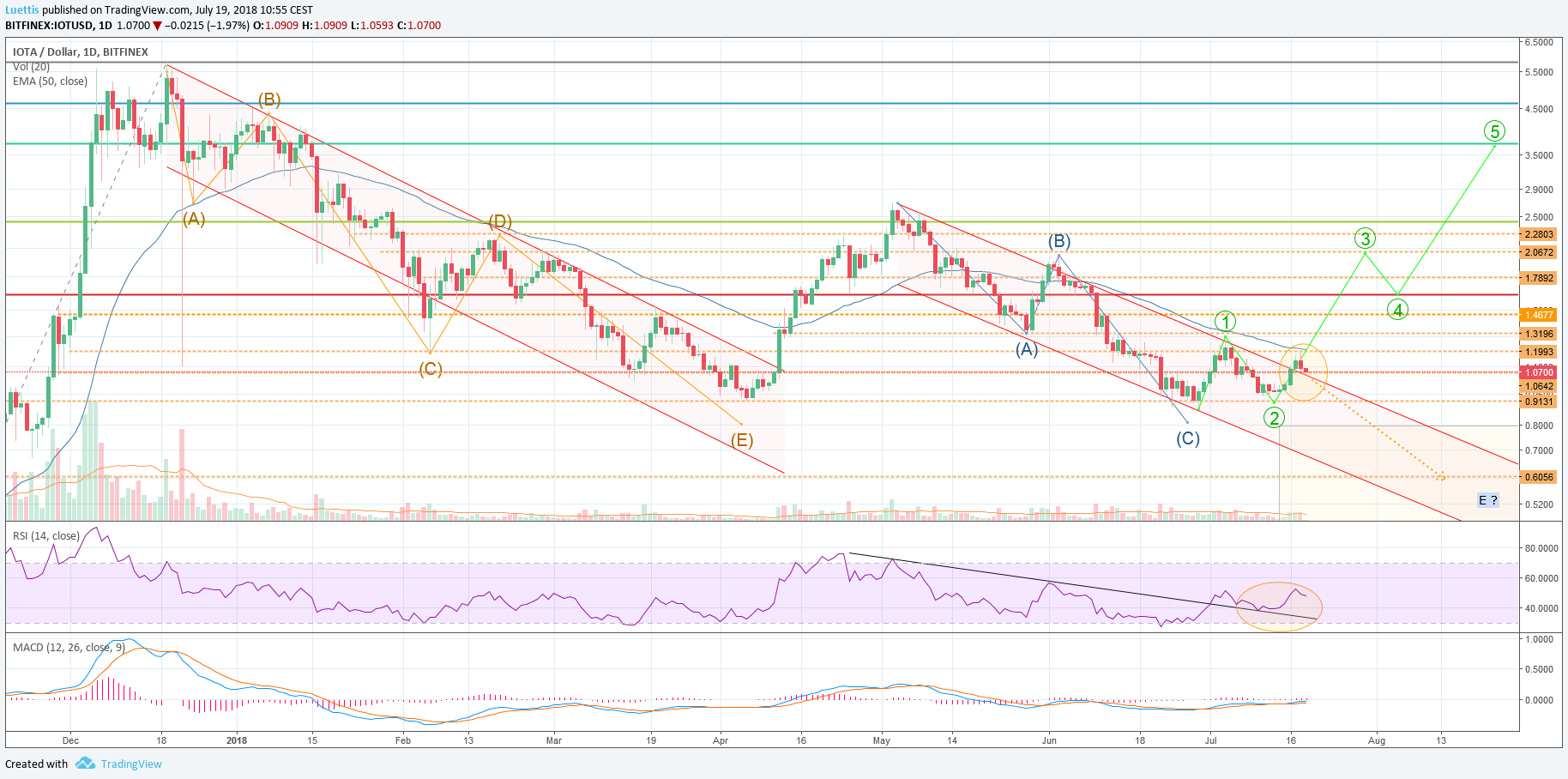Open the Luettis author profile link
Viewport: 1568px width, 779px height.
[21, 10]
